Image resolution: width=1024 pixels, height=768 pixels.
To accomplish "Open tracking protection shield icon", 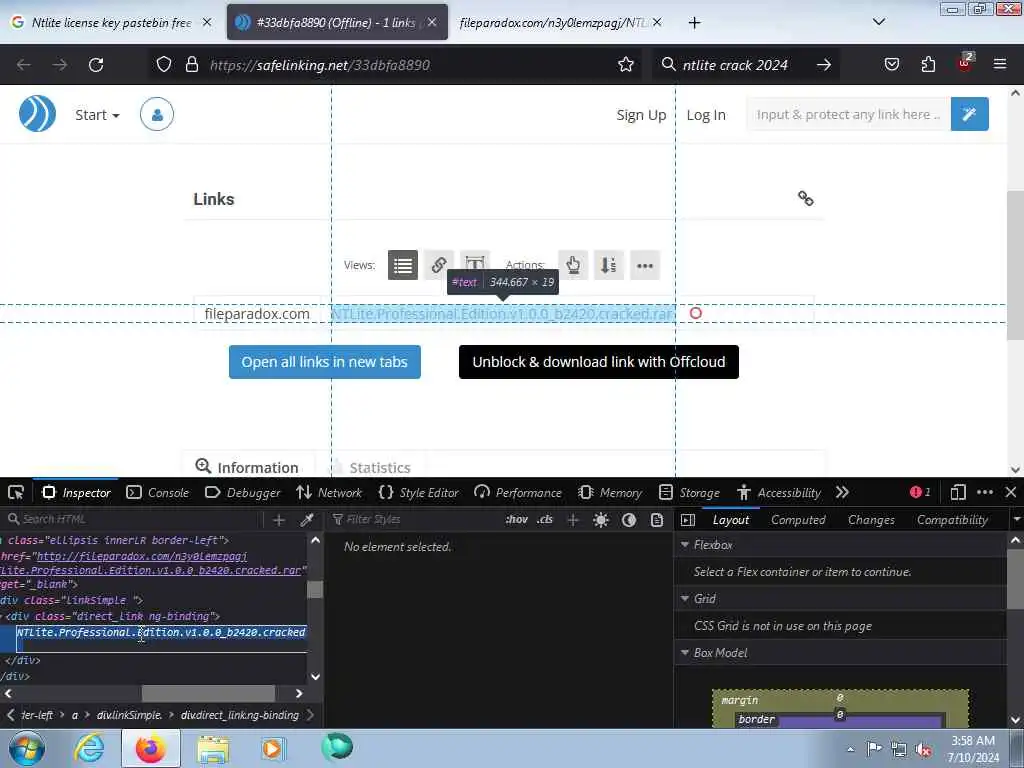I will [164, 65].
